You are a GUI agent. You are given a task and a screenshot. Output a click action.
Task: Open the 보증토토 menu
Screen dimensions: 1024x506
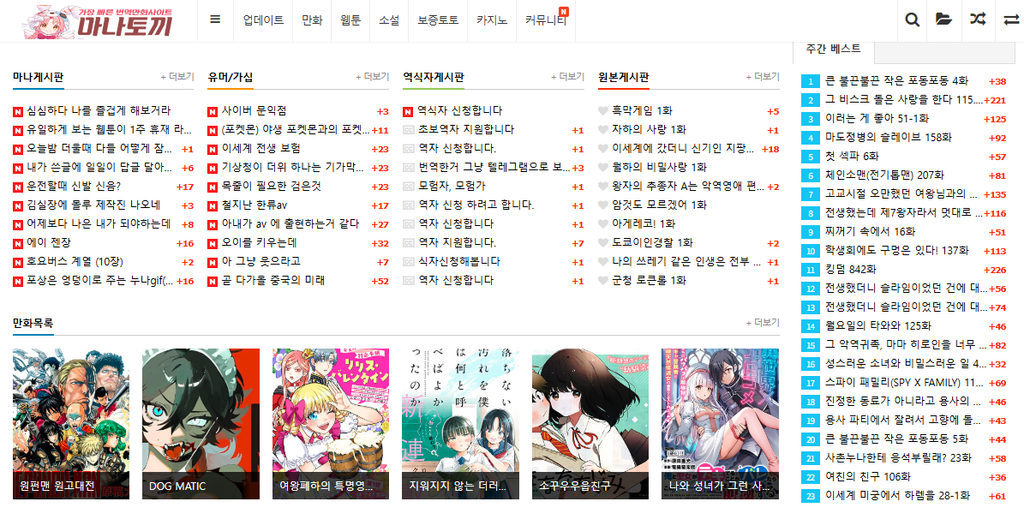click(438, 20)
